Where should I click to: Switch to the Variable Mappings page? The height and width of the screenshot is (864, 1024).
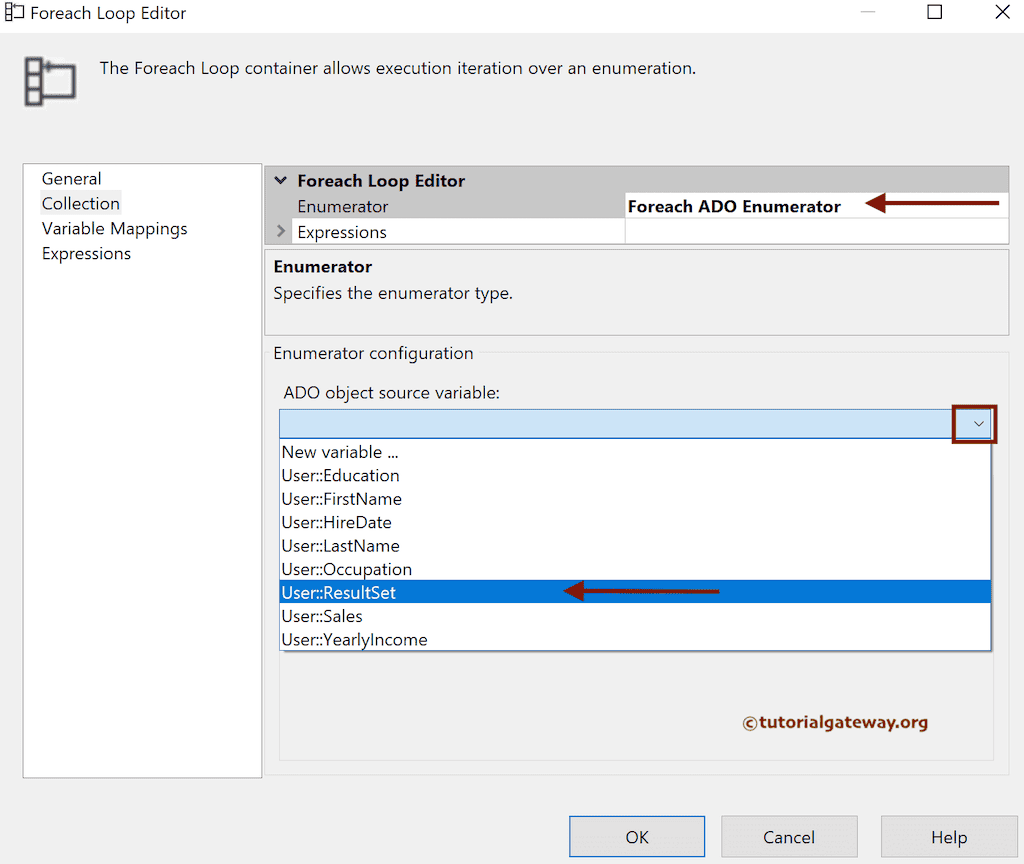point(114,228)
